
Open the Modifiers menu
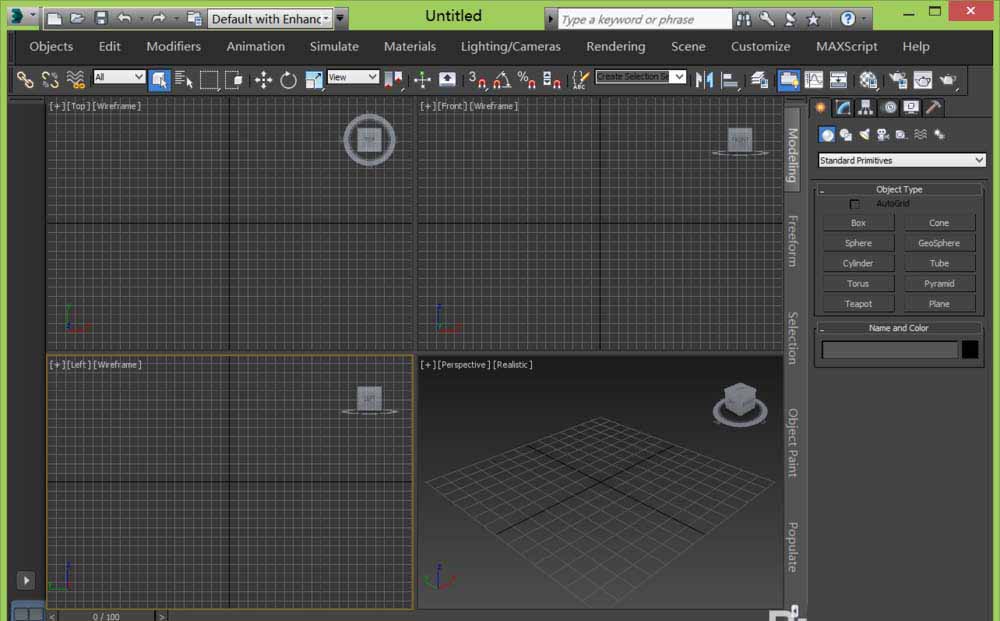[173, 46]
